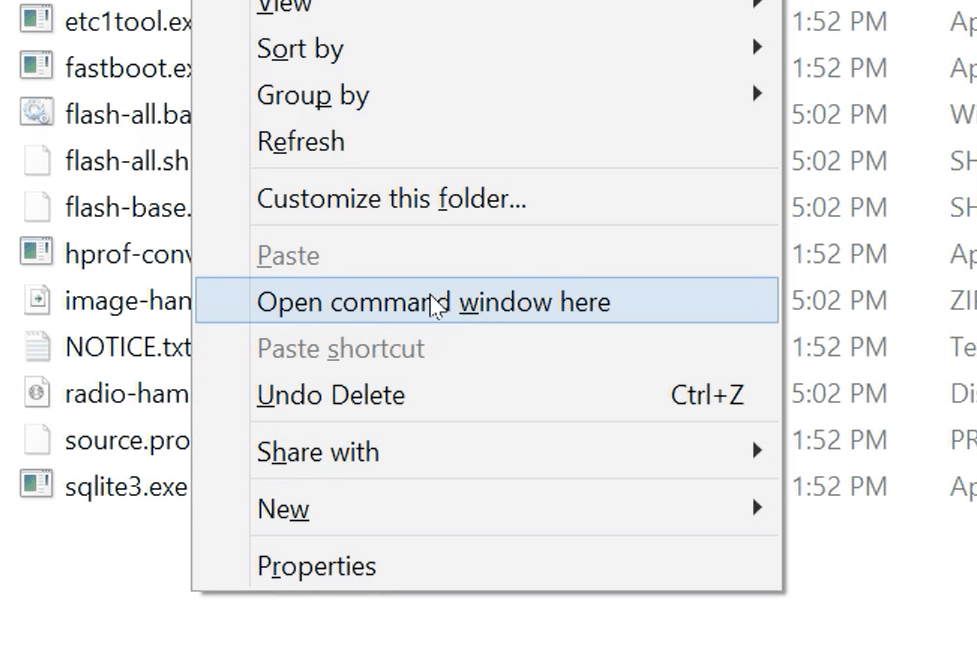Click the etc1tool.exe file icon
The width and height of the screenshot is (977, 645).
(x=37, y=19)
